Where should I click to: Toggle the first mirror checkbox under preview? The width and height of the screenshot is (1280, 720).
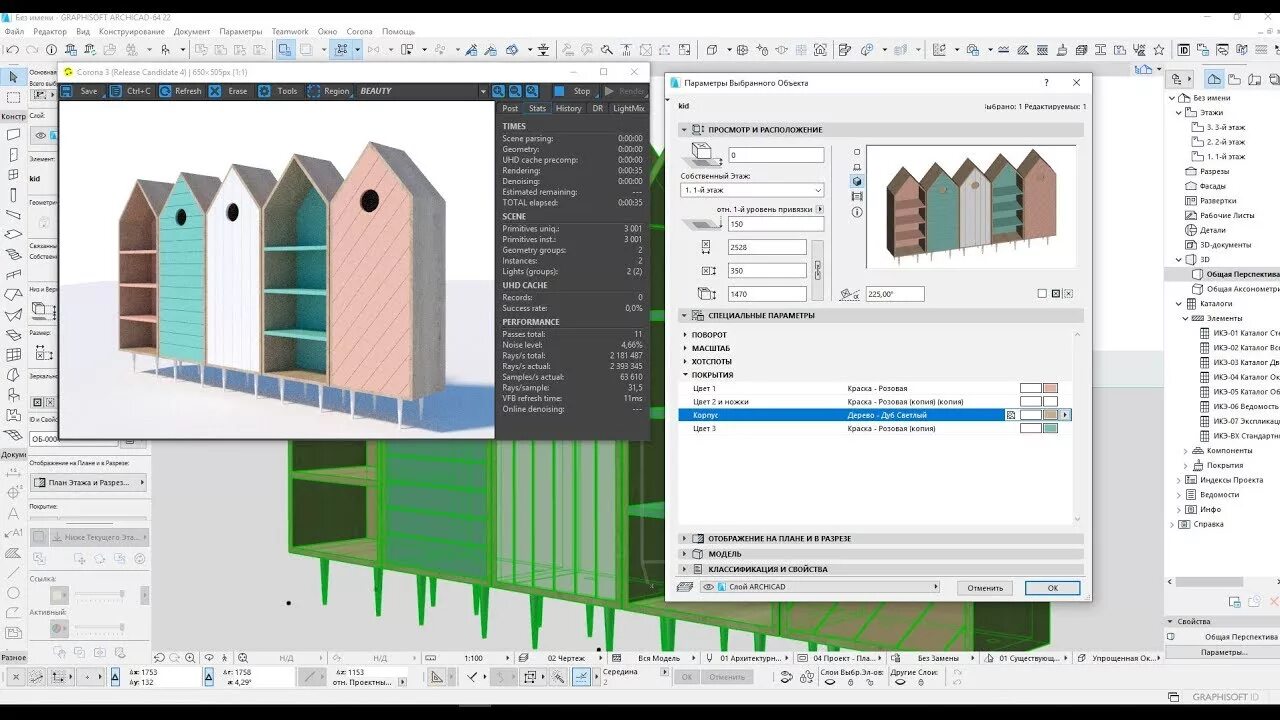point(1042,294)
